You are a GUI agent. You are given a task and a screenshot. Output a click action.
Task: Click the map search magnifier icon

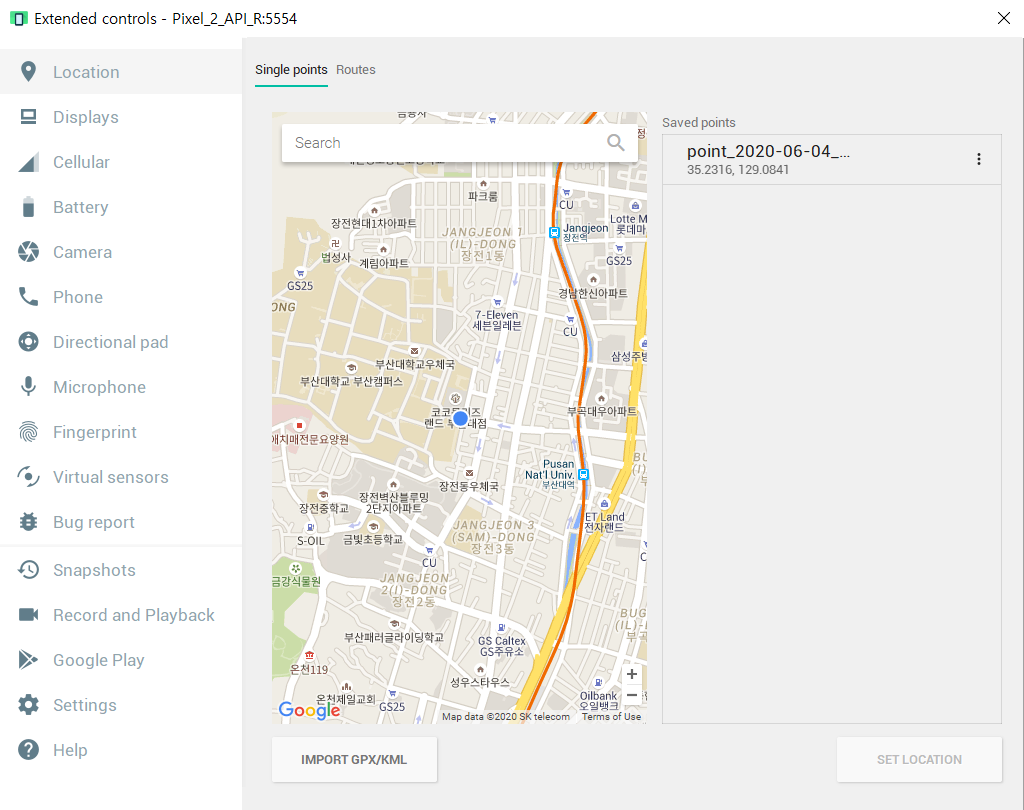pos(616,142)
